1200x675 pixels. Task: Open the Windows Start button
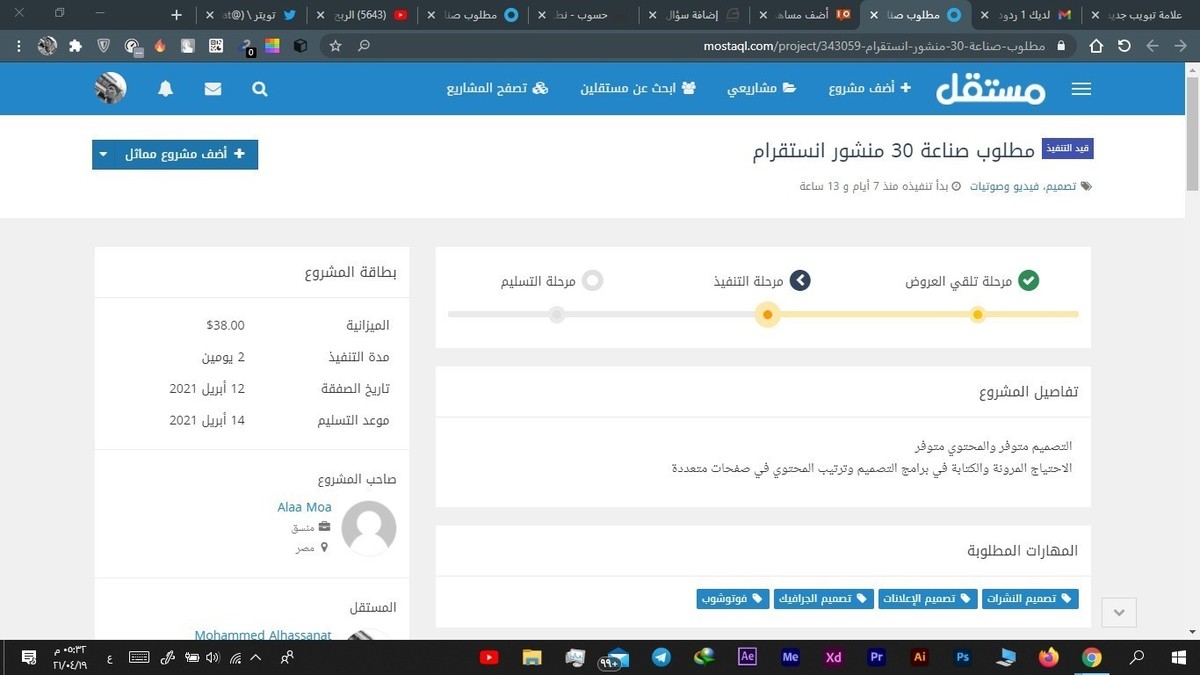pos(1177,657)
